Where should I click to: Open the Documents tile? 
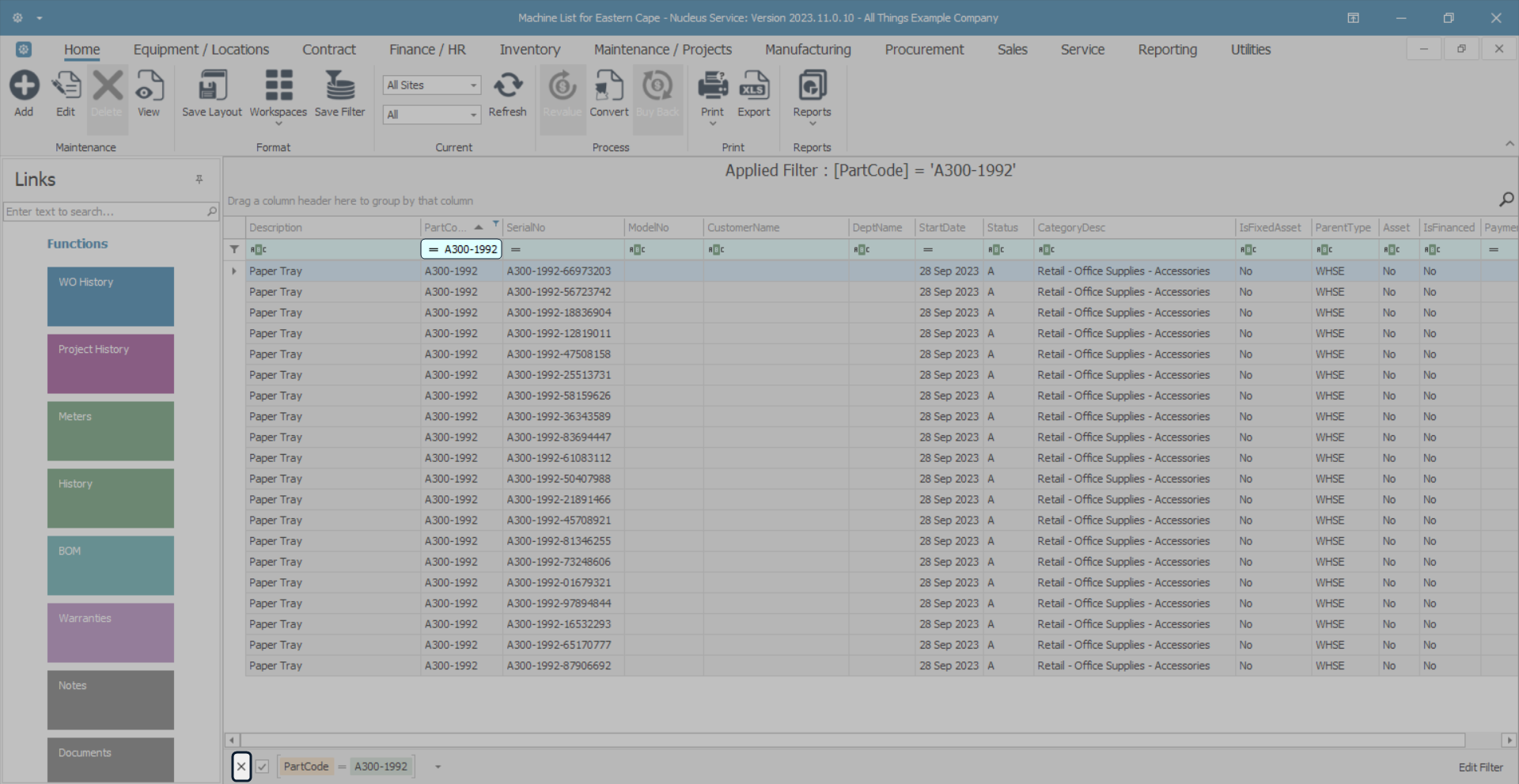[111, 760]
